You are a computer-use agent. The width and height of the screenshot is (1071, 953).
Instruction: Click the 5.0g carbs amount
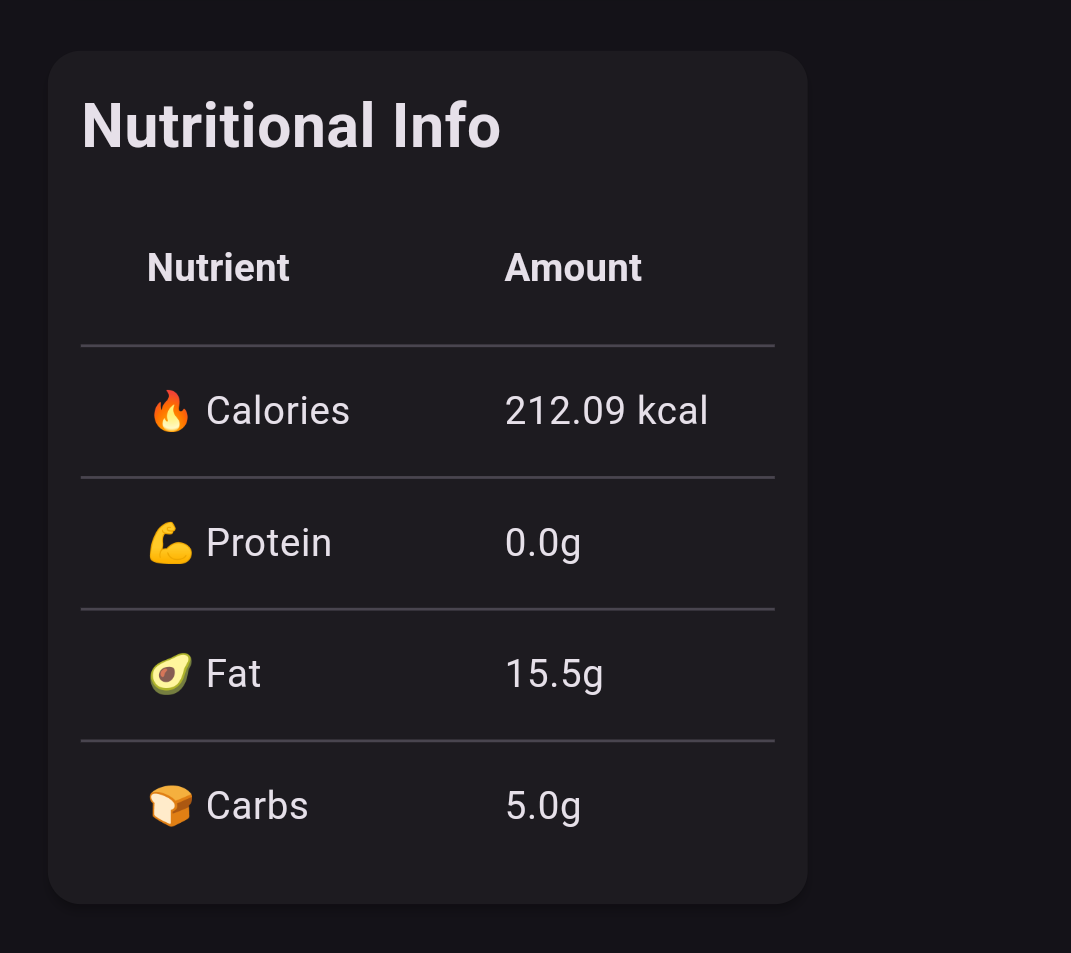tap(543, 806)
